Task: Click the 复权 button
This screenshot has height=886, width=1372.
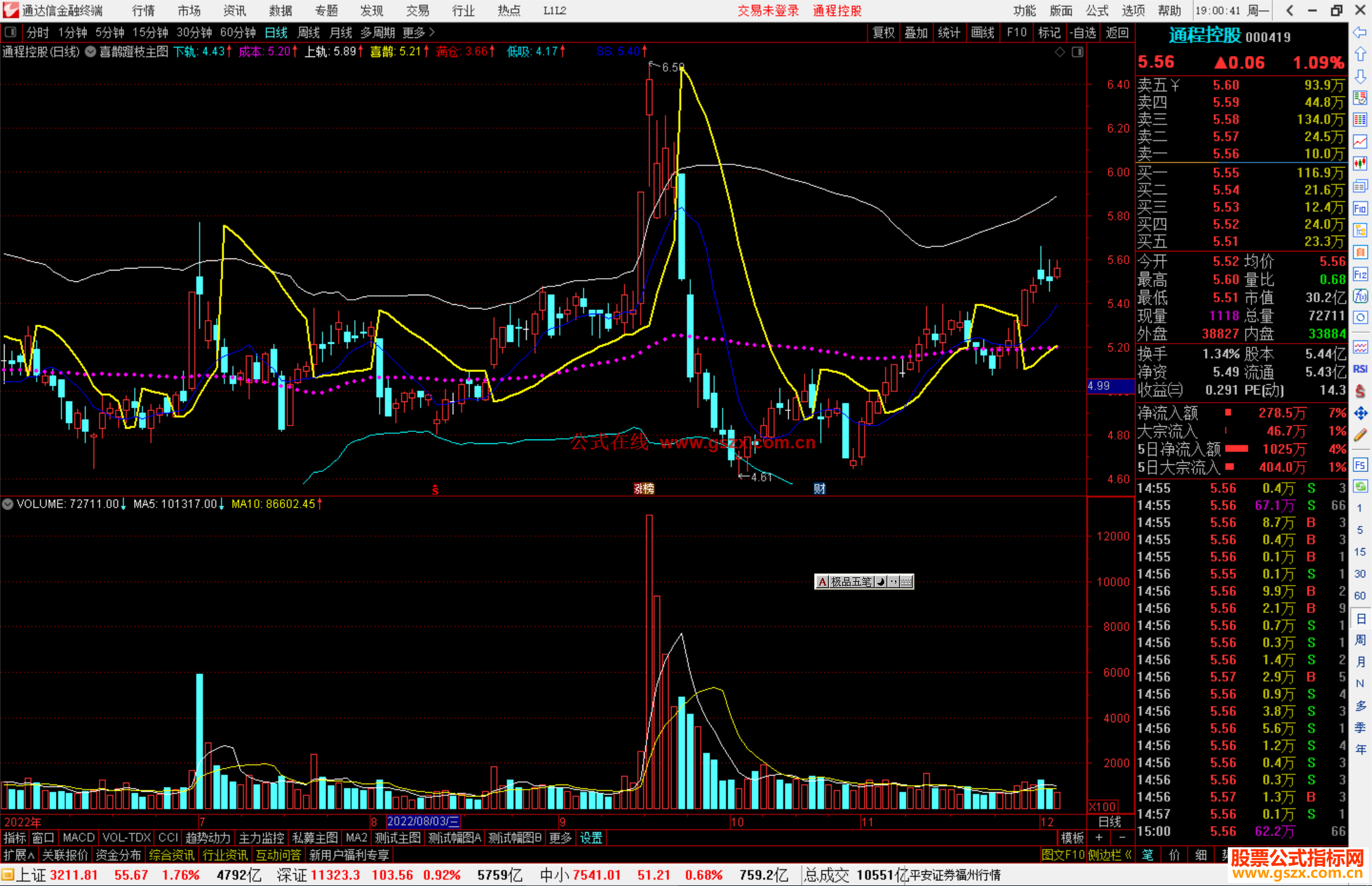Action: click(x=883, y=32)
